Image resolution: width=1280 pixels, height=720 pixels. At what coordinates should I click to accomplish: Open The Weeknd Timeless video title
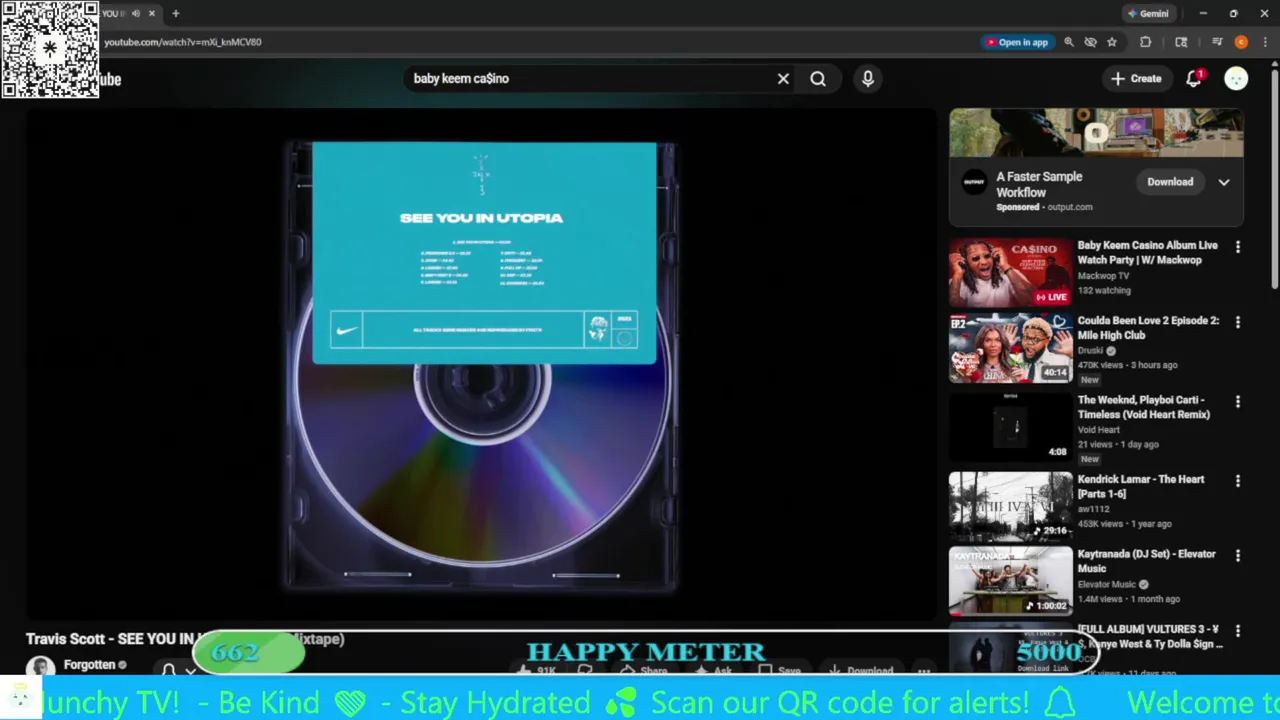[1144, 407]
